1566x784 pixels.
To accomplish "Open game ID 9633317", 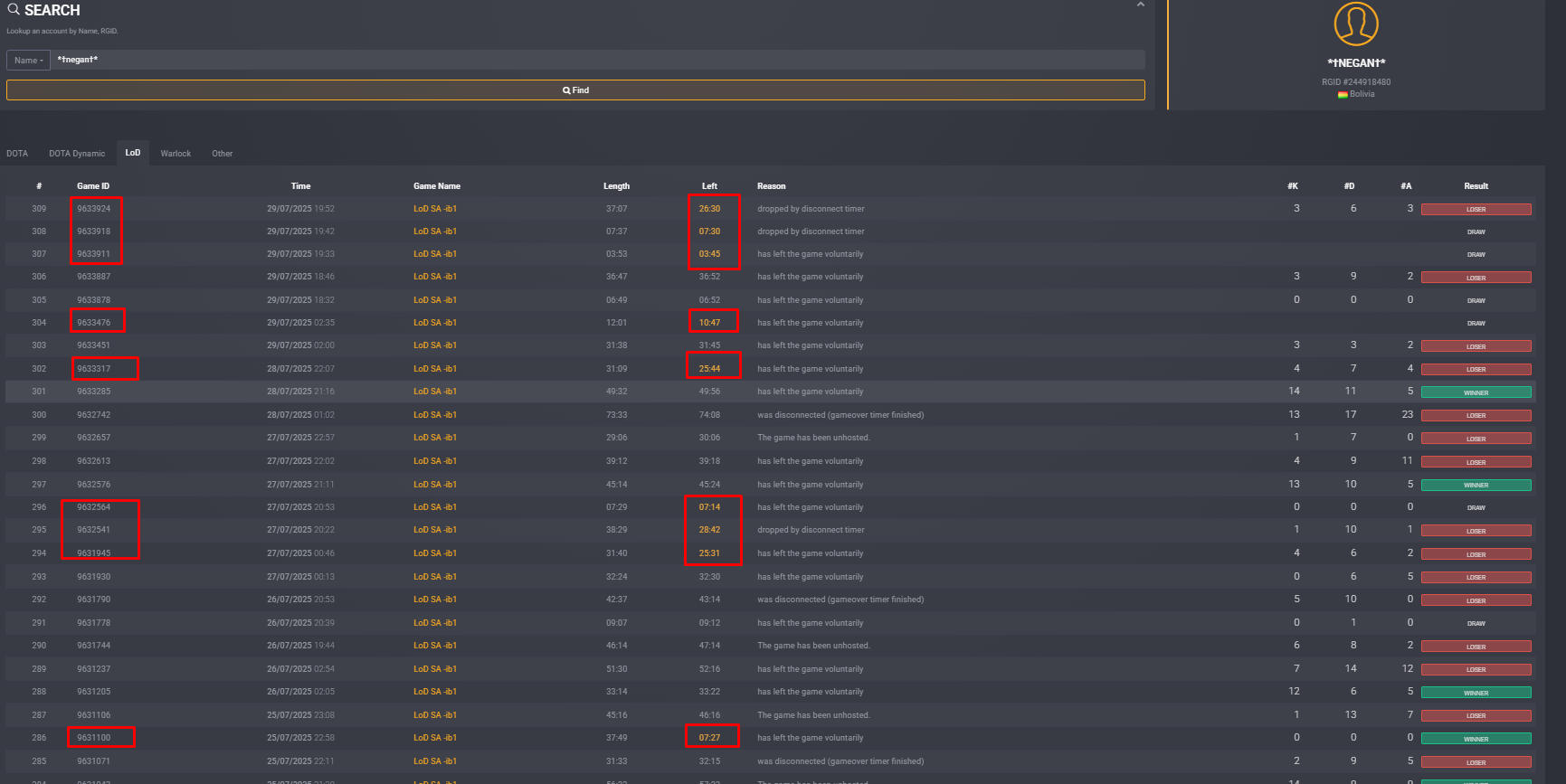I will 93,369.
